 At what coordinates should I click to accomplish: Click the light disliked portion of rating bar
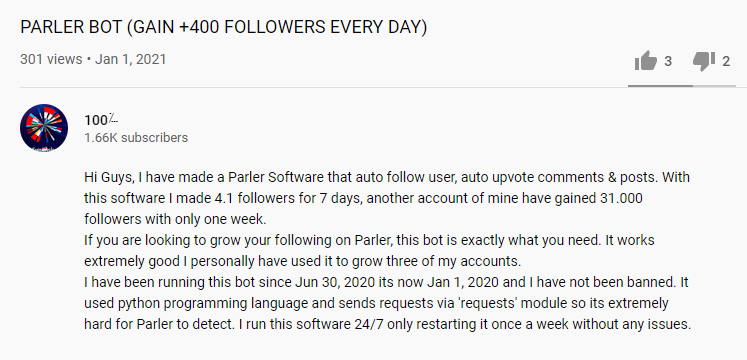pos(714,86)
